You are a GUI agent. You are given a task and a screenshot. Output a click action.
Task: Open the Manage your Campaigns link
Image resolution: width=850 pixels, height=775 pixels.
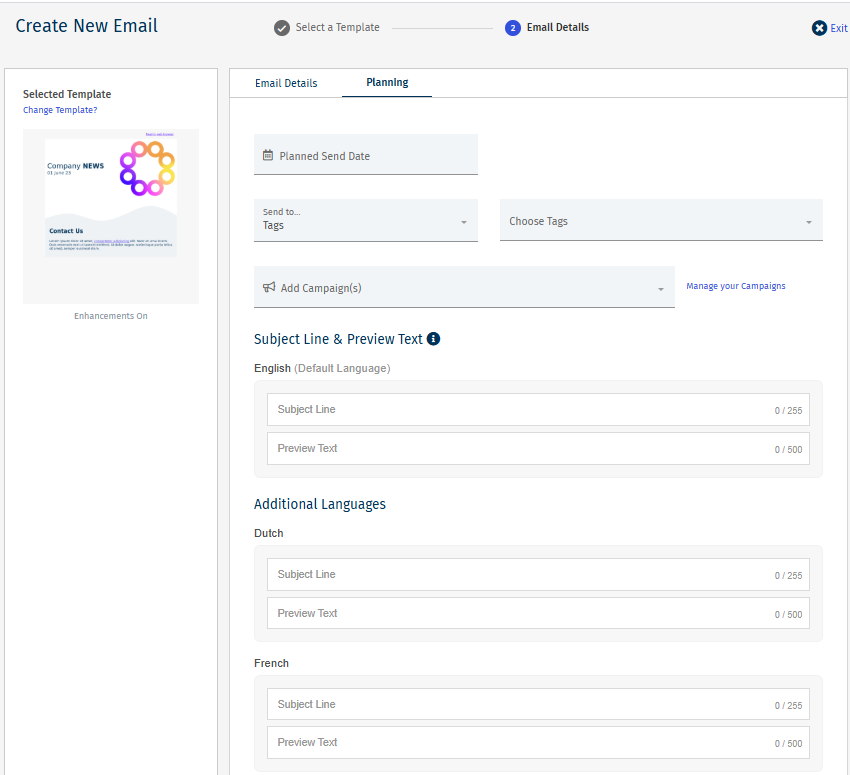pyautogui.click(x=735, y=286)
